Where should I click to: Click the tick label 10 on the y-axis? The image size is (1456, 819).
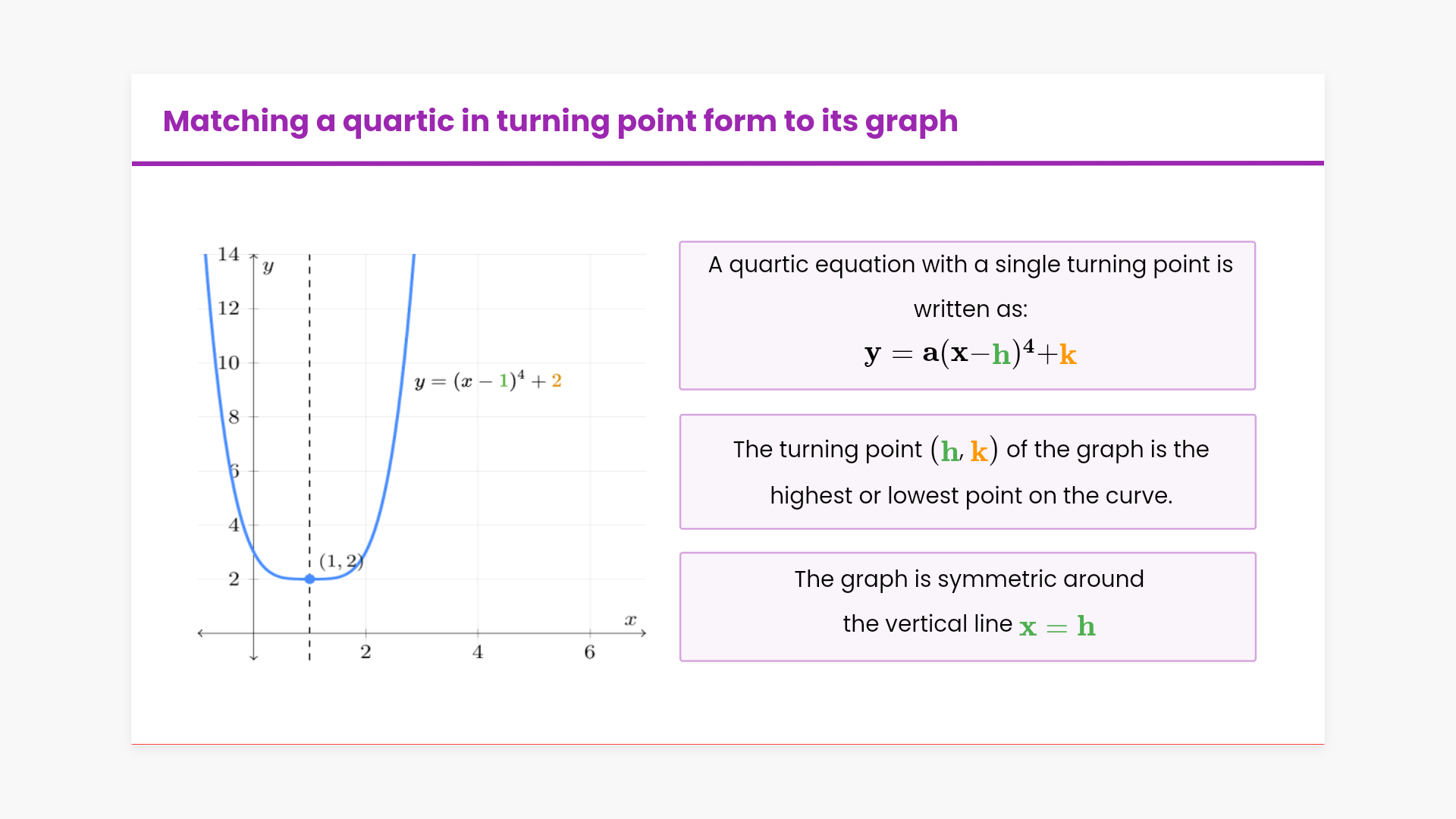228,363
